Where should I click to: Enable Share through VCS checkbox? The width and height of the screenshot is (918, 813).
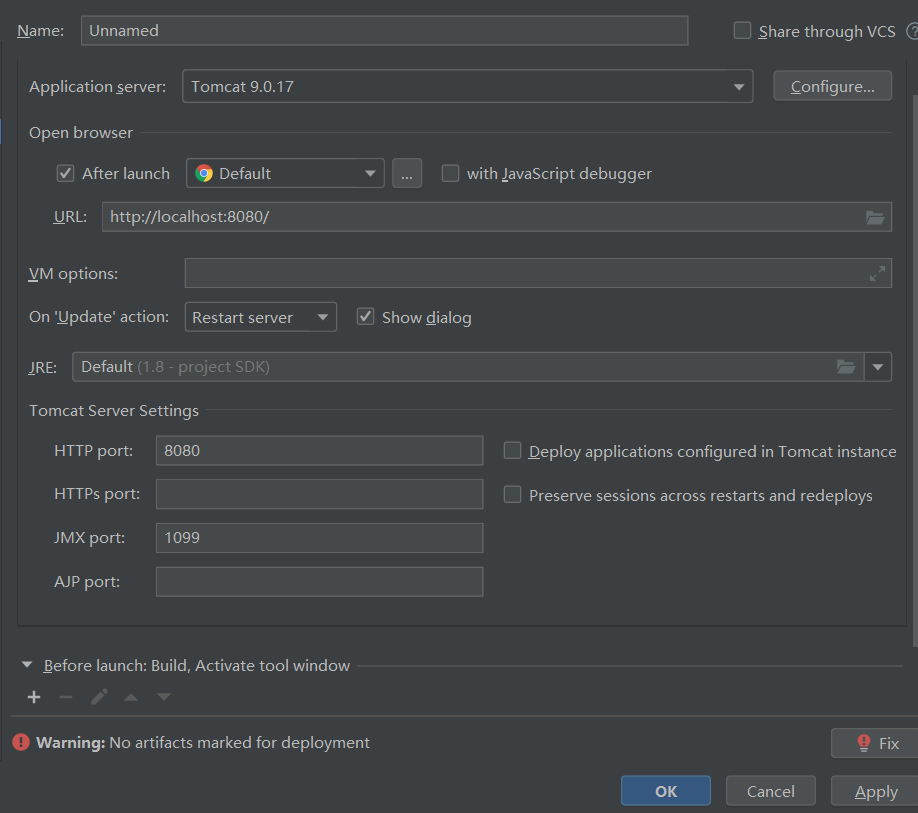coord(742,31)
